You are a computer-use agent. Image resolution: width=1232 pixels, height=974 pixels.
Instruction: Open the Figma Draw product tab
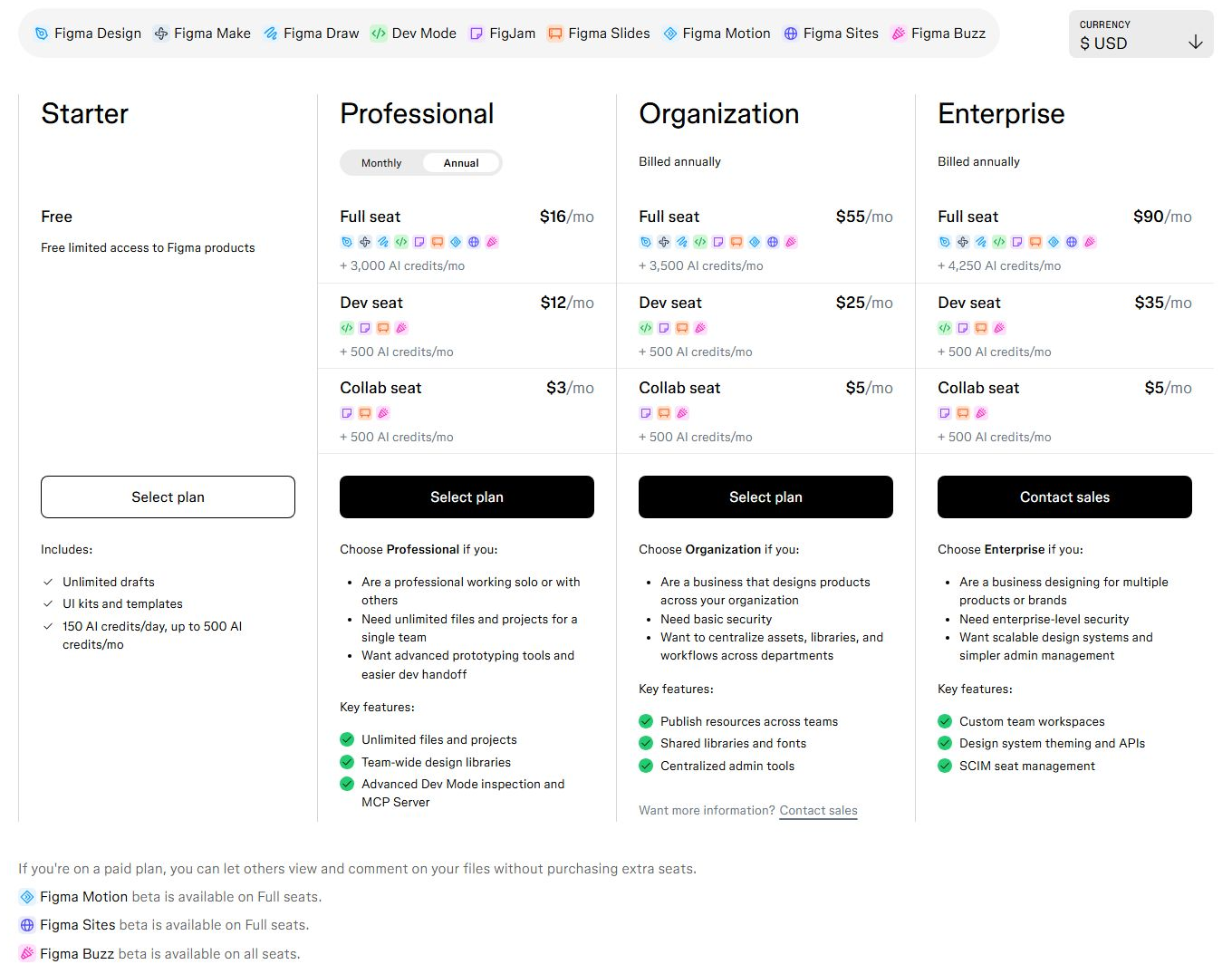(x=312, y=34)
